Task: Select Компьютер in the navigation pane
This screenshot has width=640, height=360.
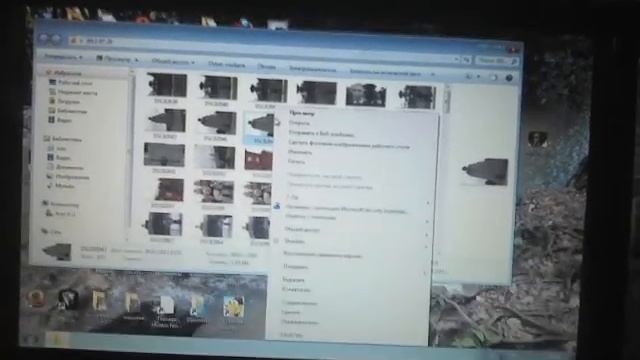Action: (x=61, y=204)
